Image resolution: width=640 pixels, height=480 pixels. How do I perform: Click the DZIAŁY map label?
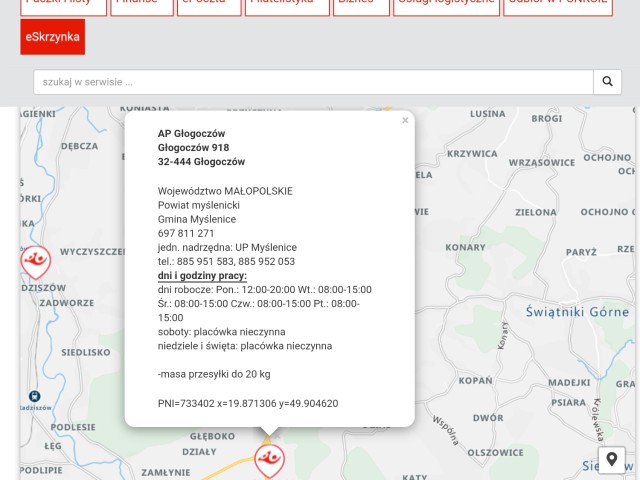199,452
